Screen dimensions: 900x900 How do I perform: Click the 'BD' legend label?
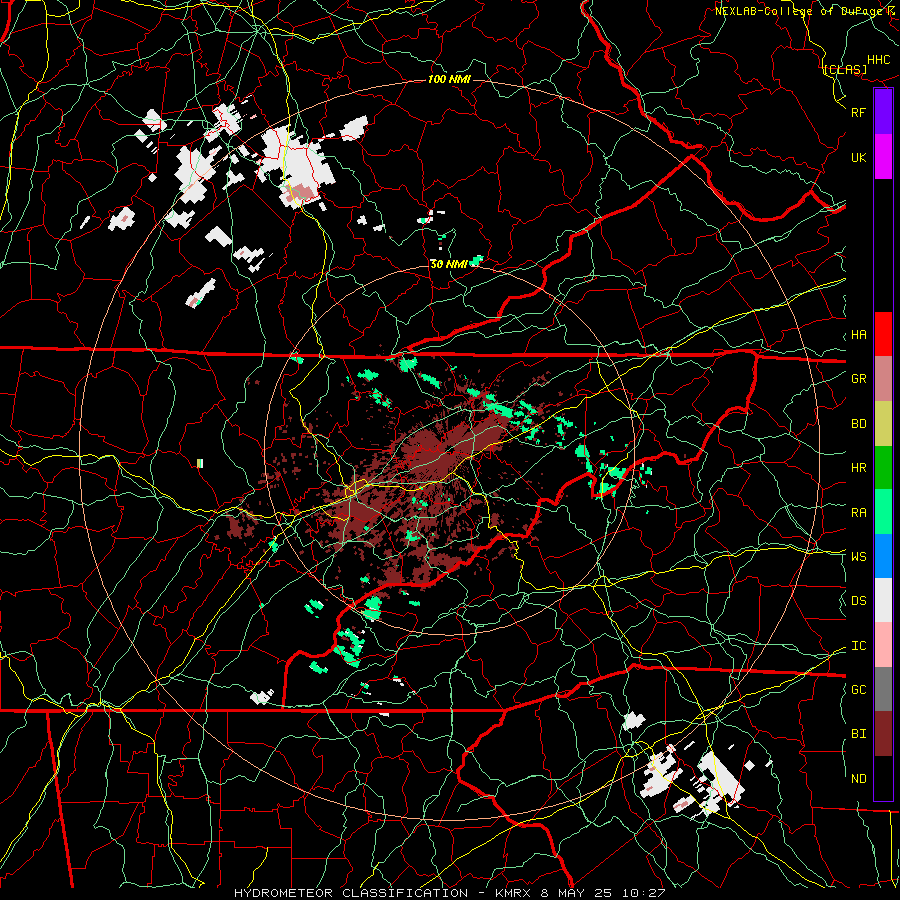[858, 424]
